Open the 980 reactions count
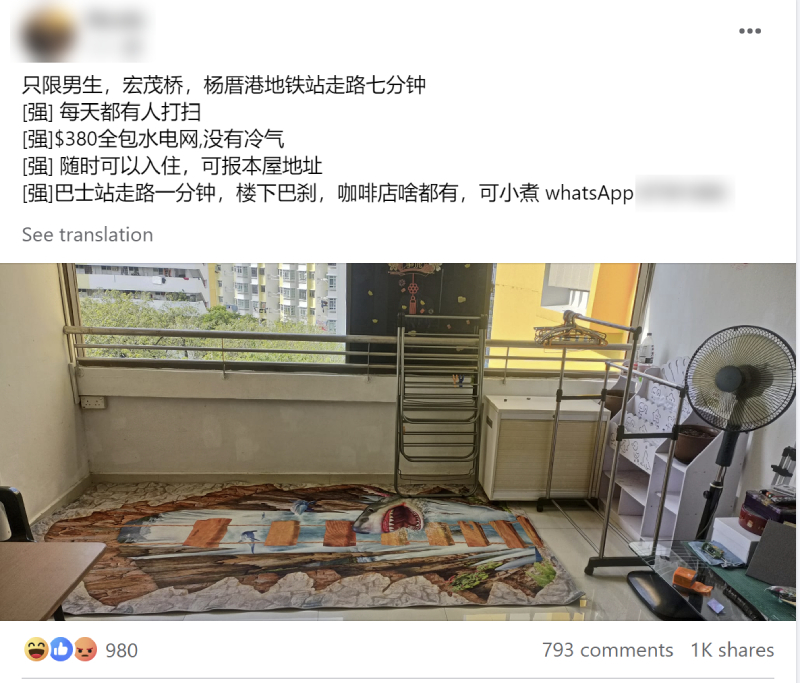Viewport: 800px width, 683px height. [121, 650]
